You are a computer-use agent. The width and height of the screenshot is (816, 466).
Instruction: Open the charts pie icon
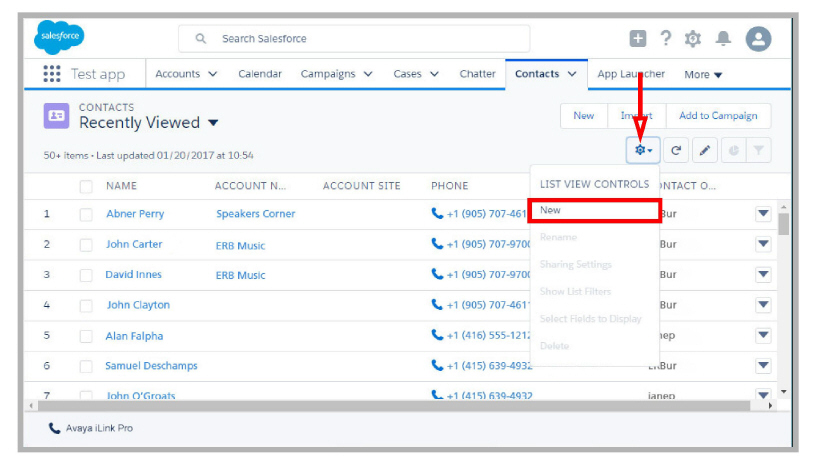click(x=734, y=150)
